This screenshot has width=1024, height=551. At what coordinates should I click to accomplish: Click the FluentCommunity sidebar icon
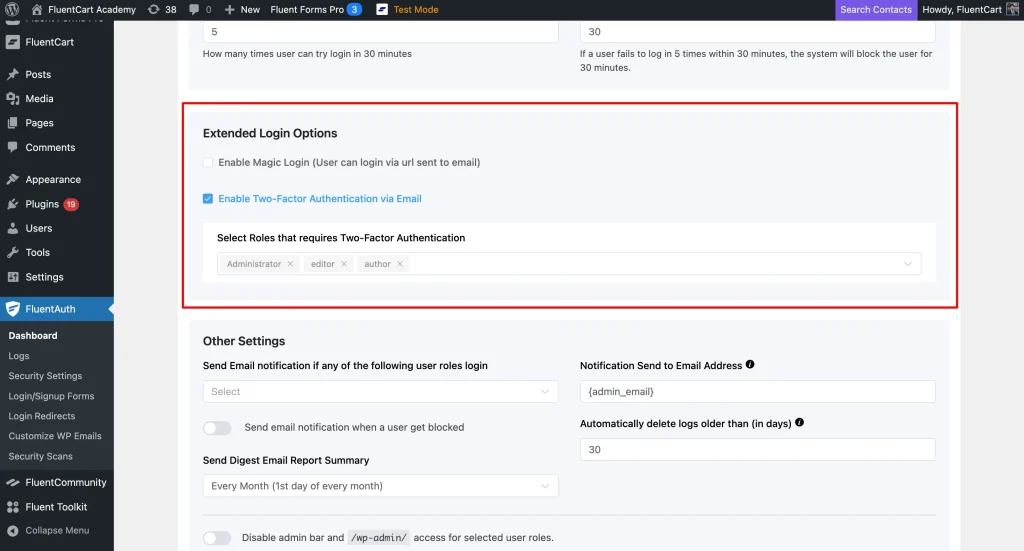coord(12,482)
